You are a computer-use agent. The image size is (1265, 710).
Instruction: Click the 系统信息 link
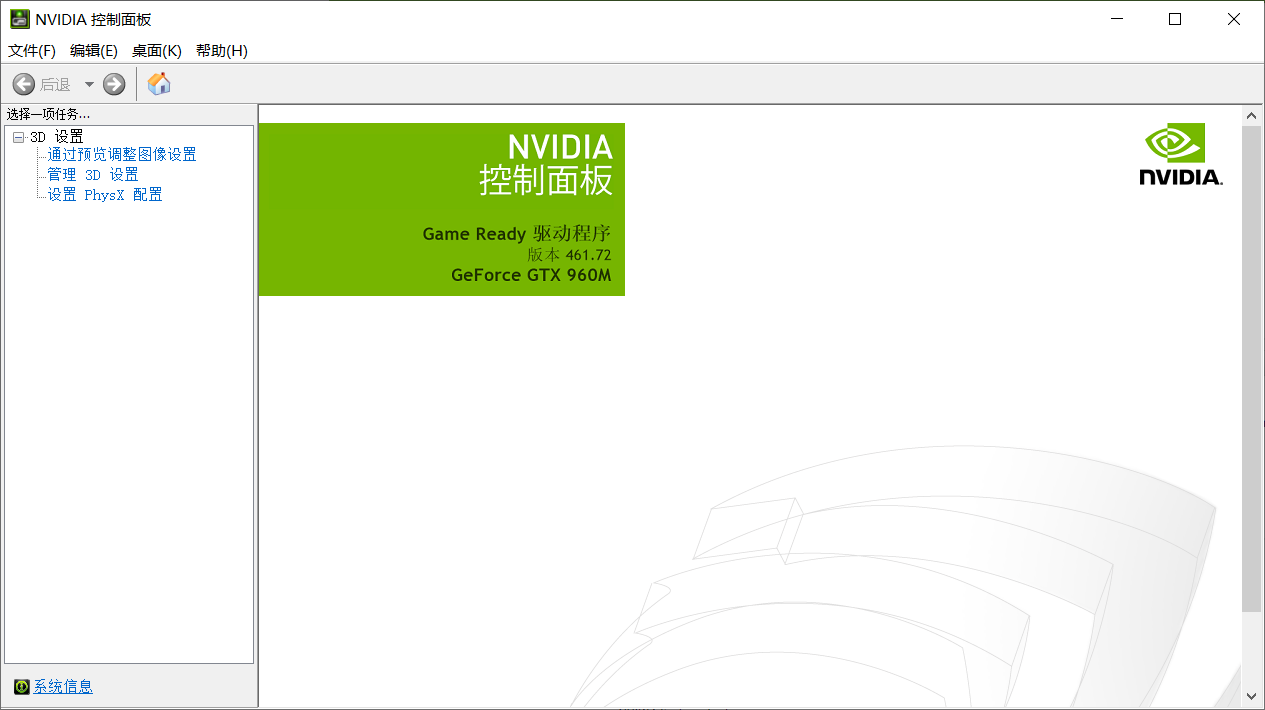click(x=63, y=686)
